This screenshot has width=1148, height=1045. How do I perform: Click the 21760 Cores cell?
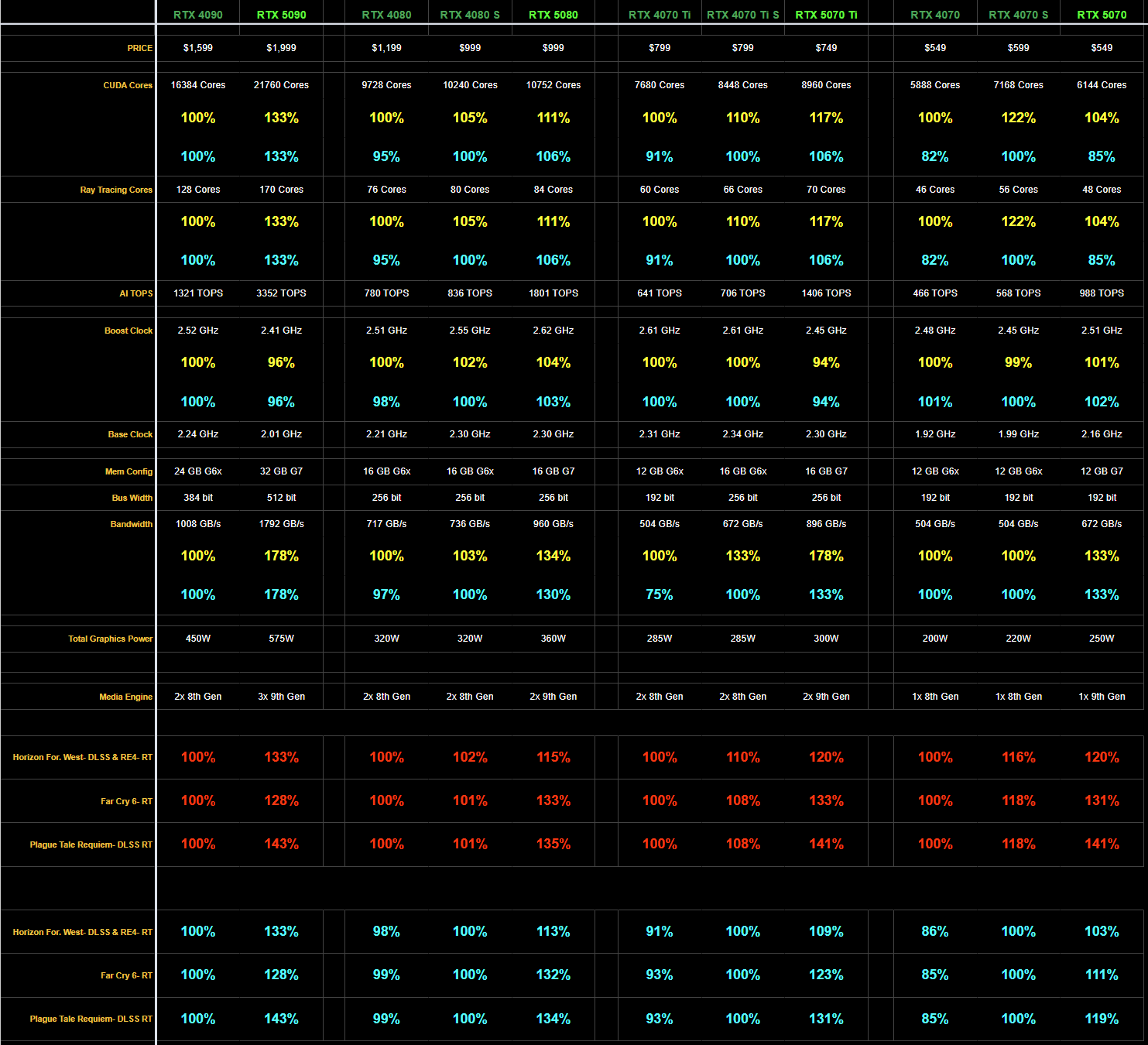pos(281,85)
